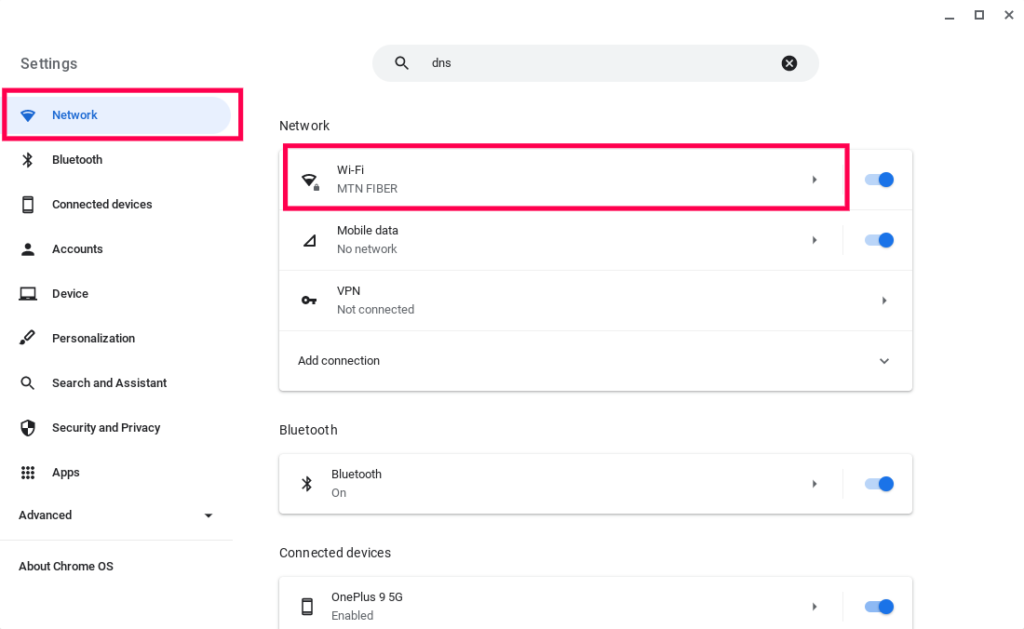Expand the Add connection chevron

884,361
